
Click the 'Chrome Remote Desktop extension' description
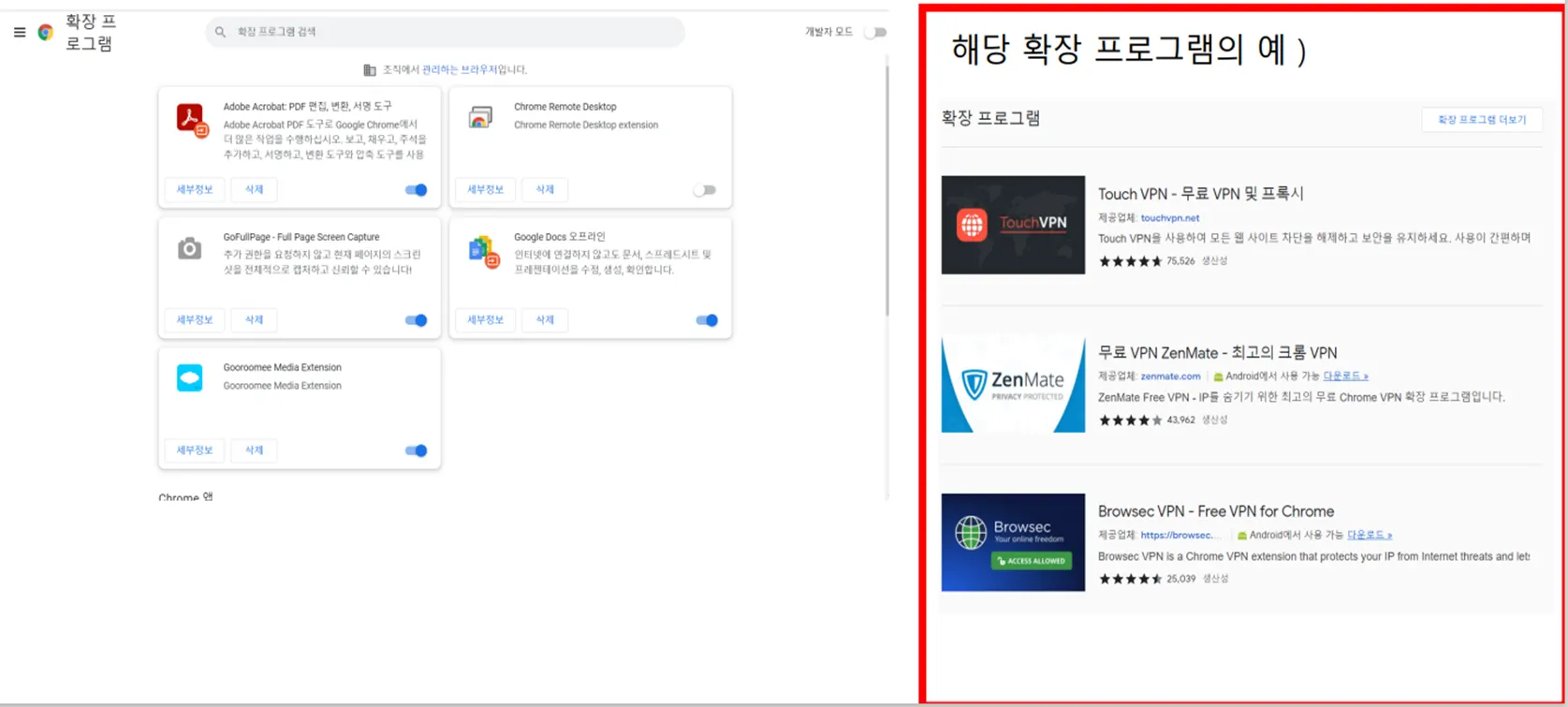(x=586, y=125)
